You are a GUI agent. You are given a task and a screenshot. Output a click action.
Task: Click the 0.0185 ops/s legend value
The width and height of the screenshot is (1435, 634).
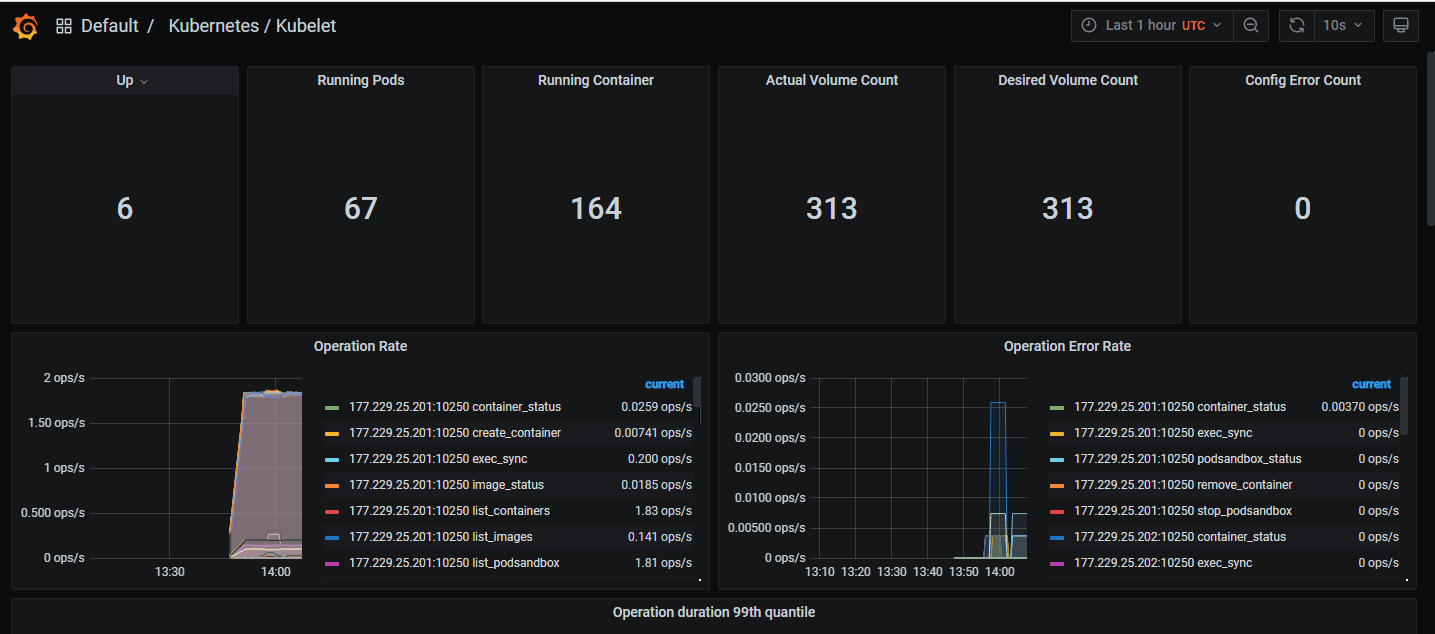[x=656, y=485]
